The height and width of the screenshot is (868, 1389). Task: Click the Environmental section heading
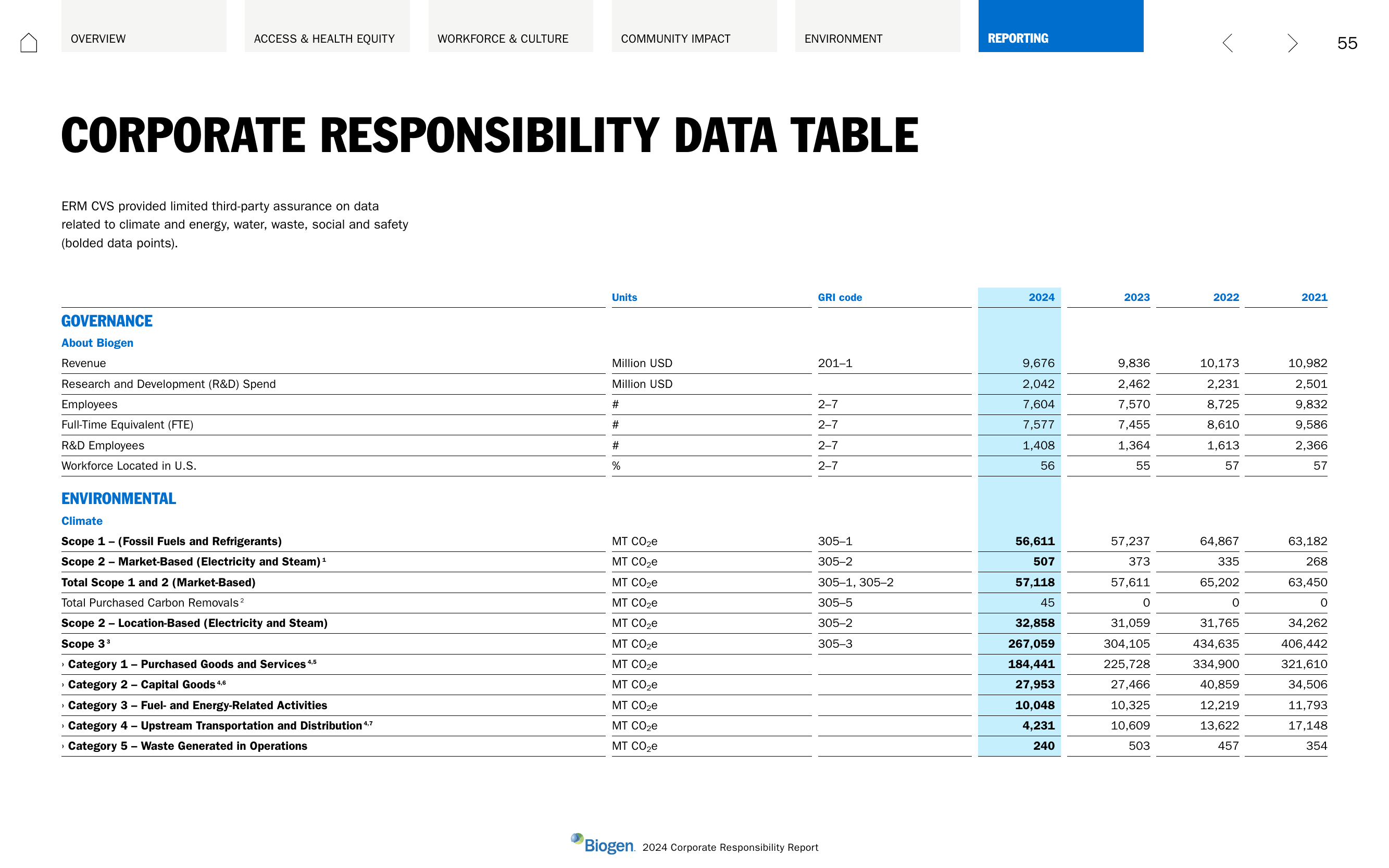click(118, 498)
